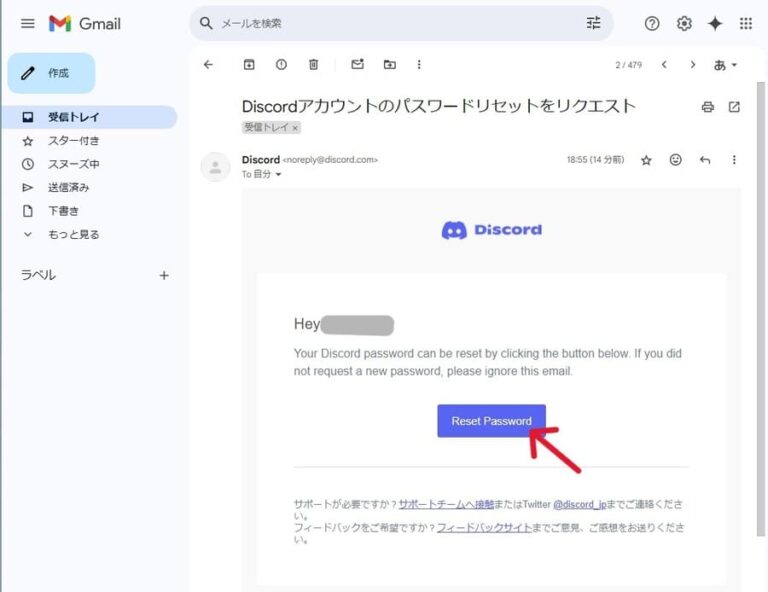Screen dimensions: 768x592
Task: Click the vertical scrollbar on the right
Action: coord(760,308)
